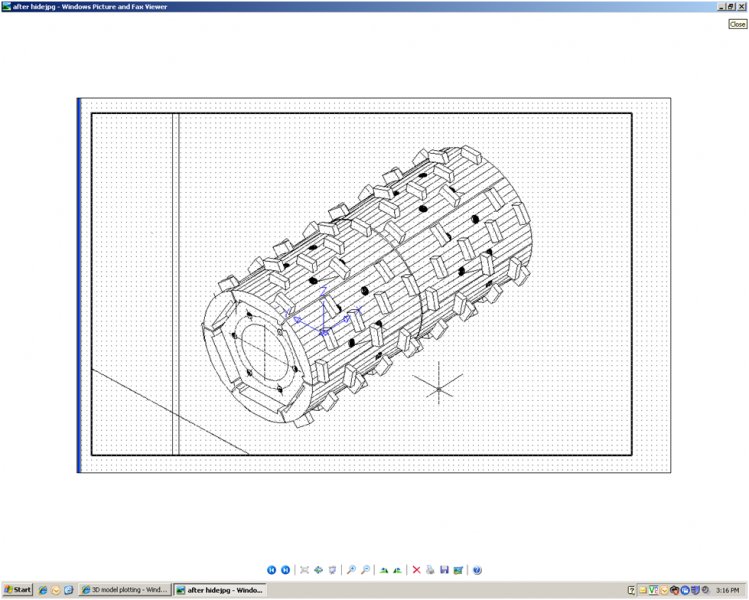Show image at actual size
This screenshot has width=749, height=600.
tap(318, 570)
